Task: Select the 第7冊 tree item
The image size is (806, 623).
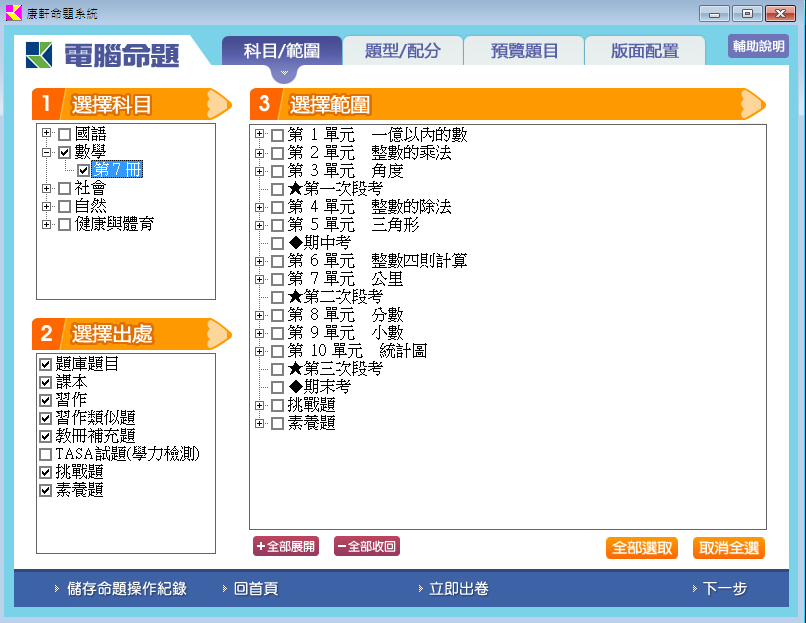Action: click(117, 170)
